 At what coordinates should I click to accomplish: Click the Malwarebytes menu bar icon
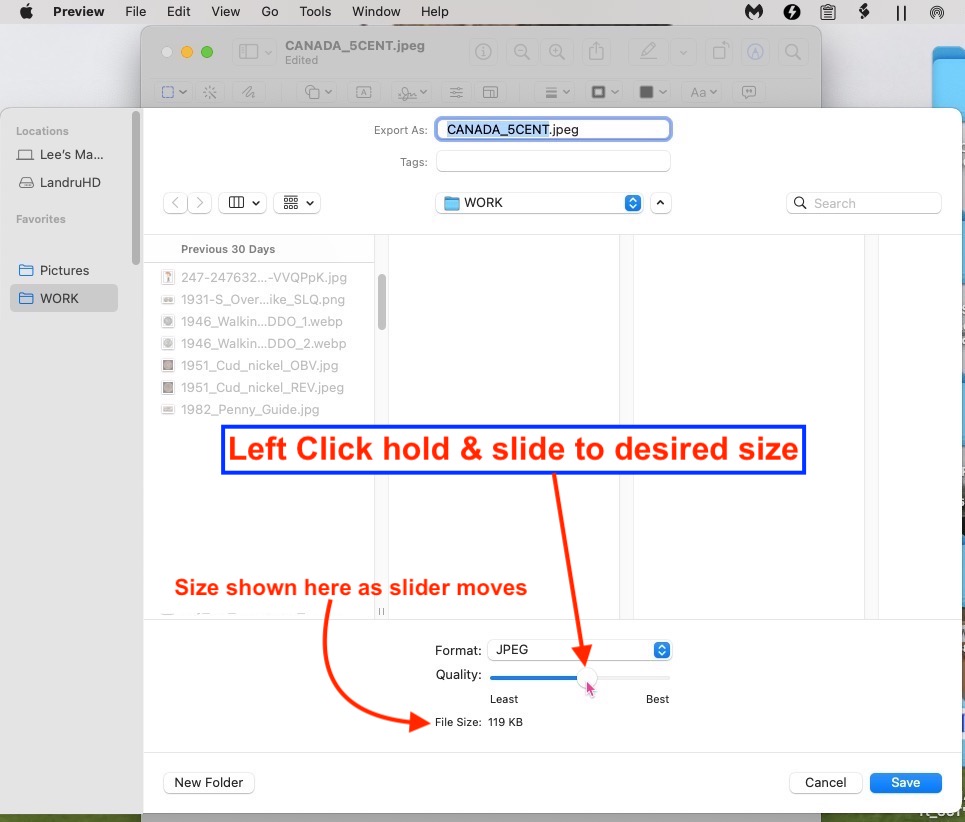[x=754, y=12]
